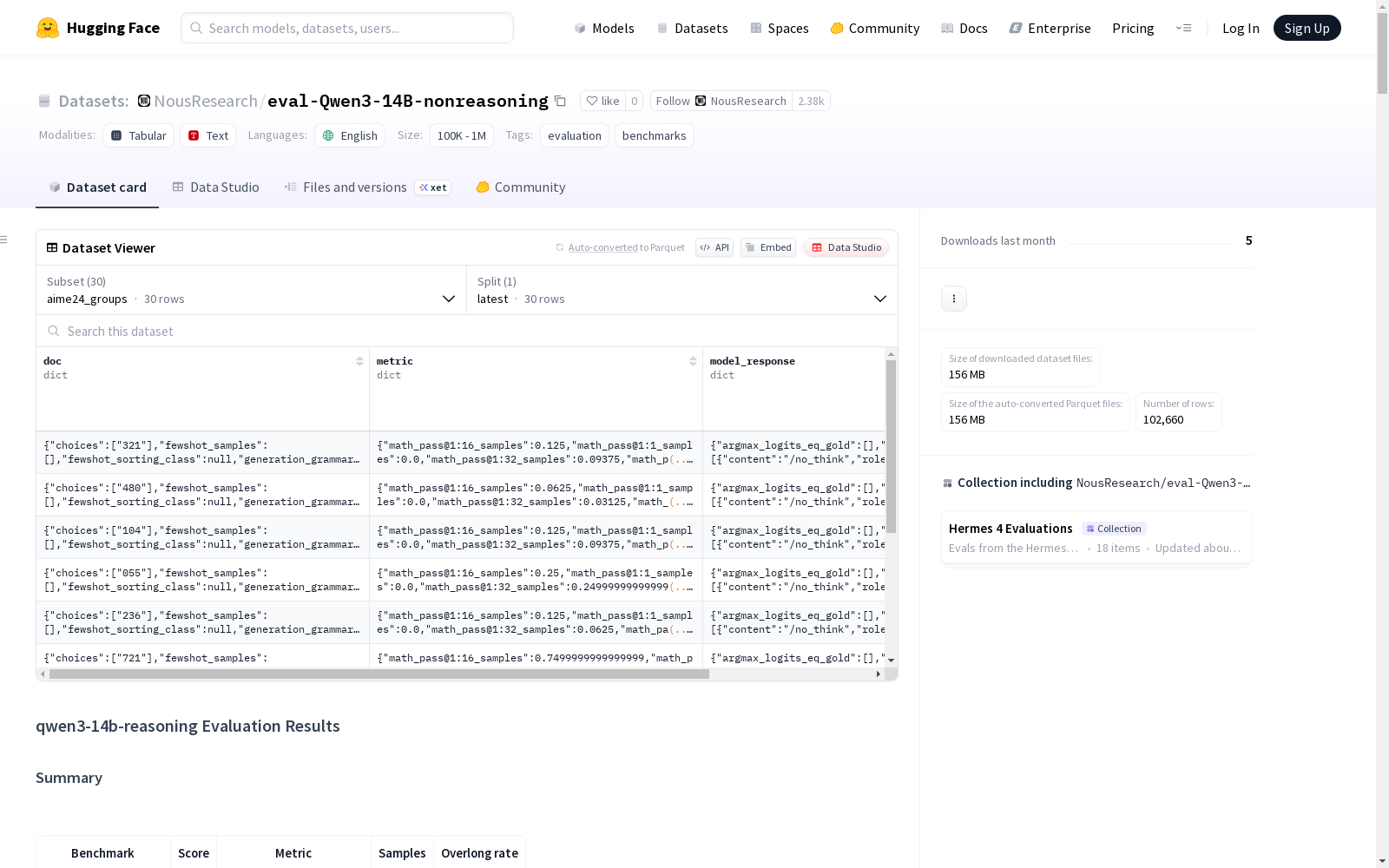Viewport: 1389px width, 868px height.
Task: Open the Hermes 4 Evaluations collection
Action: tap(1096, 537)
